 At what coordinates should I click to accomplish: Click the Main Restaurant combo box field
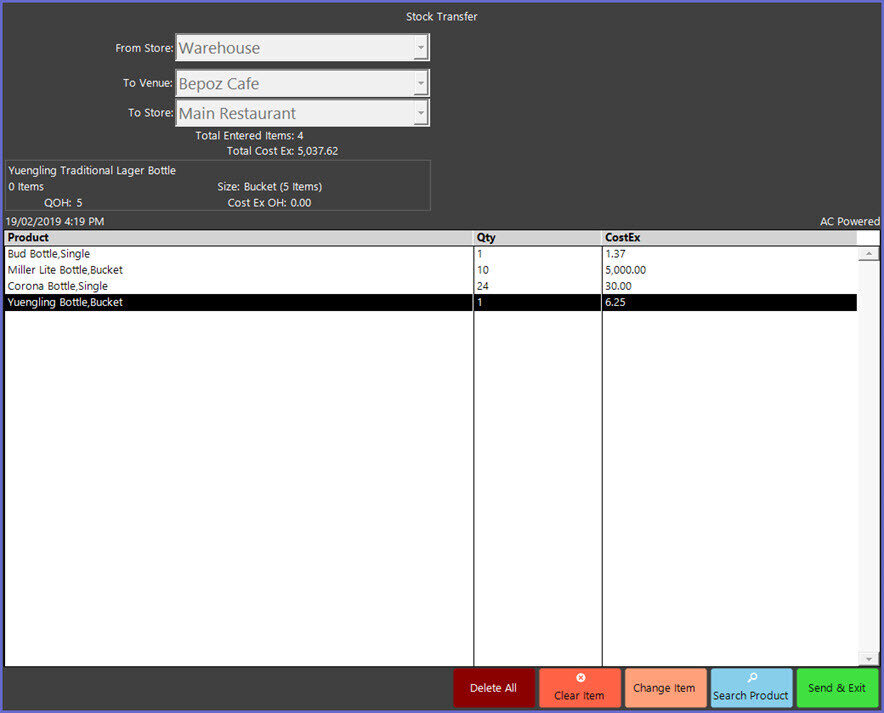[x=302, y=113]
